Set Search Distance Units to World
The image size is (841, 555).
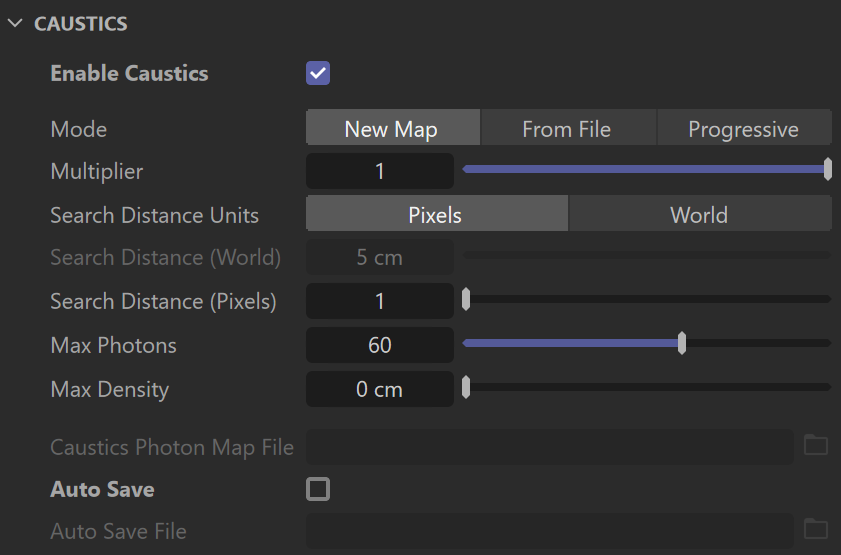point(700,213)
